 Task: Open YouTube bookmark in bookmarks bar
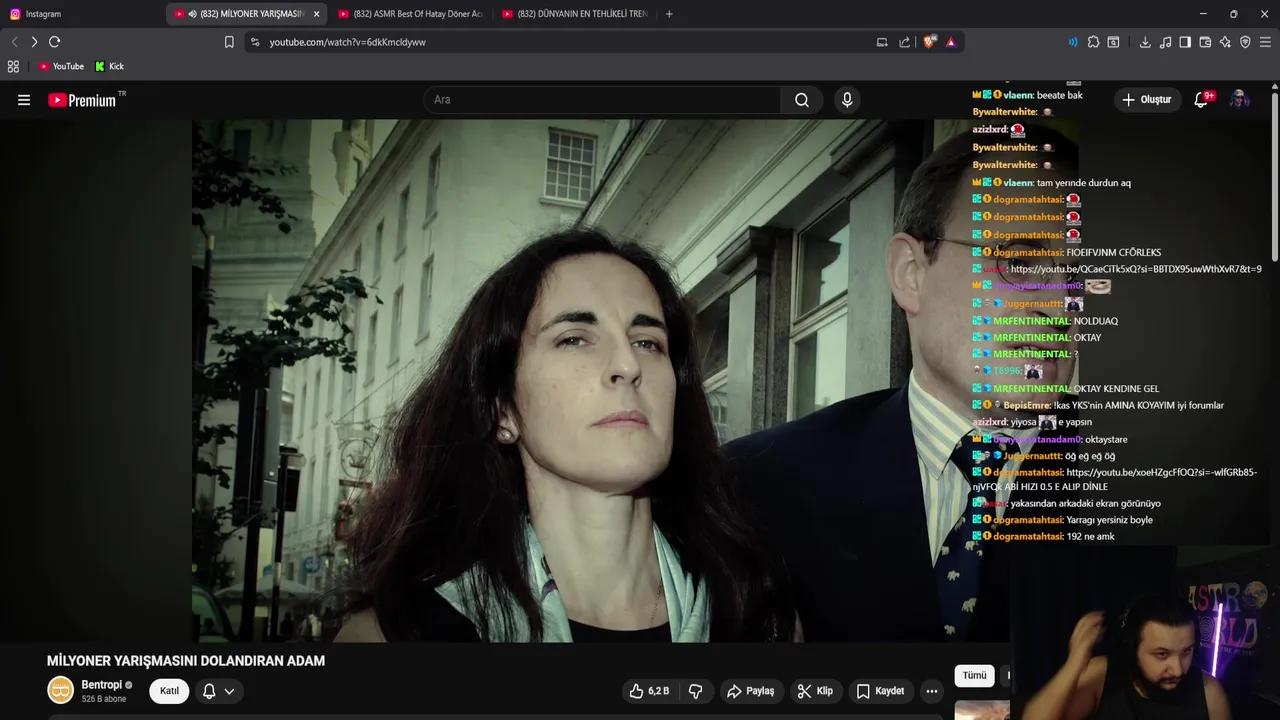point(61,66)
